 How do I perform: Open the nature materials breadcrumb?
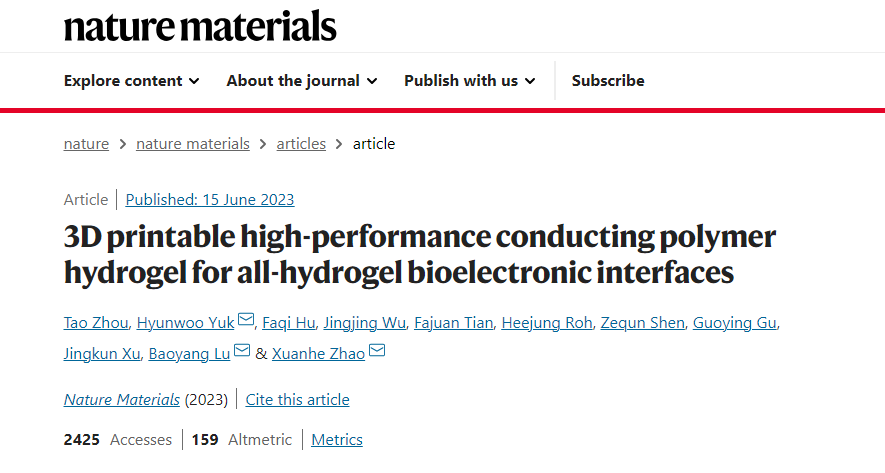(x=193, y=144)
